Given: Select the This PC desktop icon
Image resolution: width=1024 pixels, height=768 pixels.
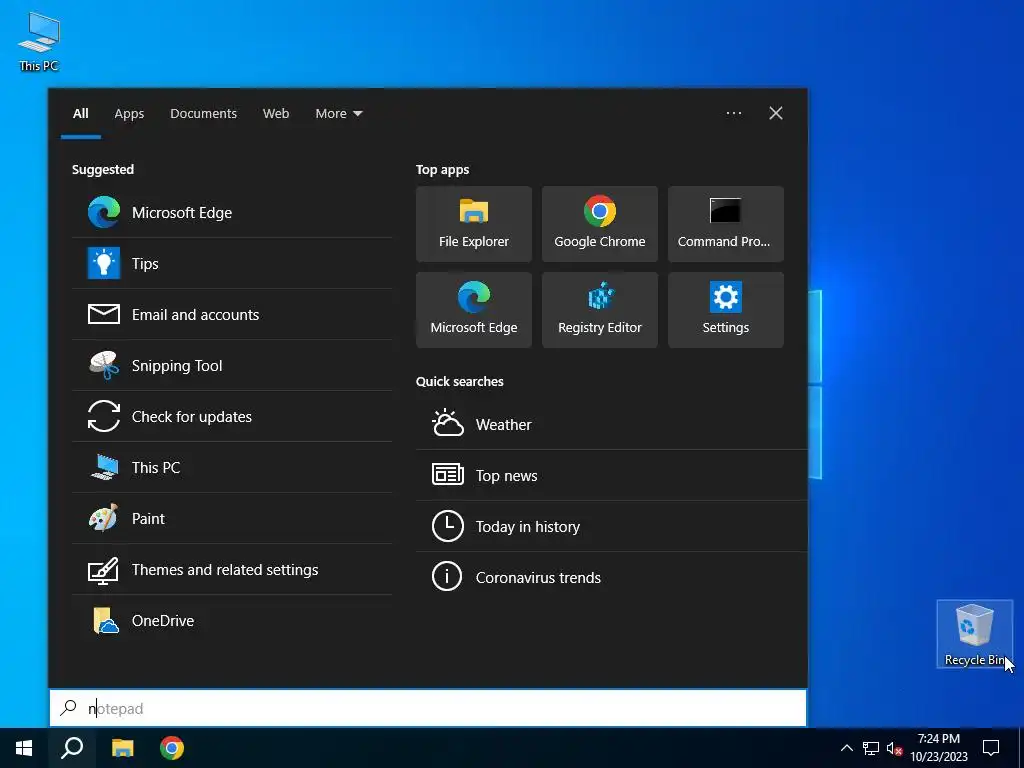Looking at the screenshot, I should (39, 41).
